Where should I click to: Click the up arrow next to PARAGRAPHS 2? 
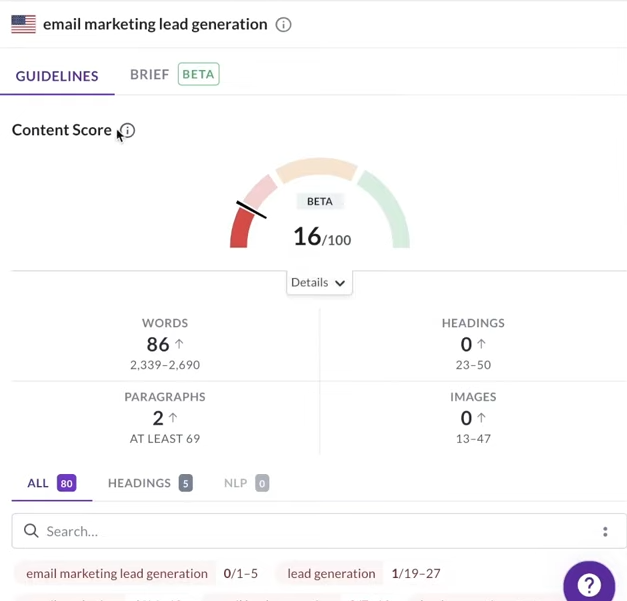coord(173,418)
